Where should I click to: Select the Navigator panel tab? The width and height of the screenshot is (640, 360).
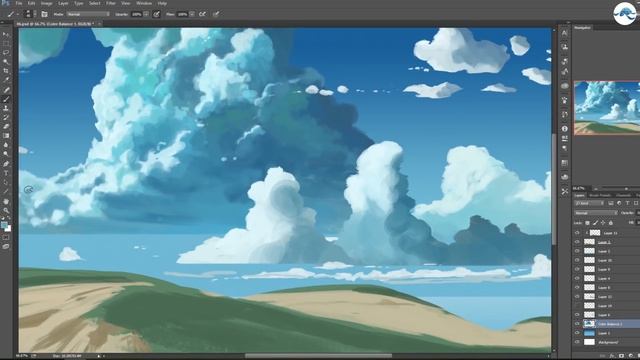[x=582, y=28]
